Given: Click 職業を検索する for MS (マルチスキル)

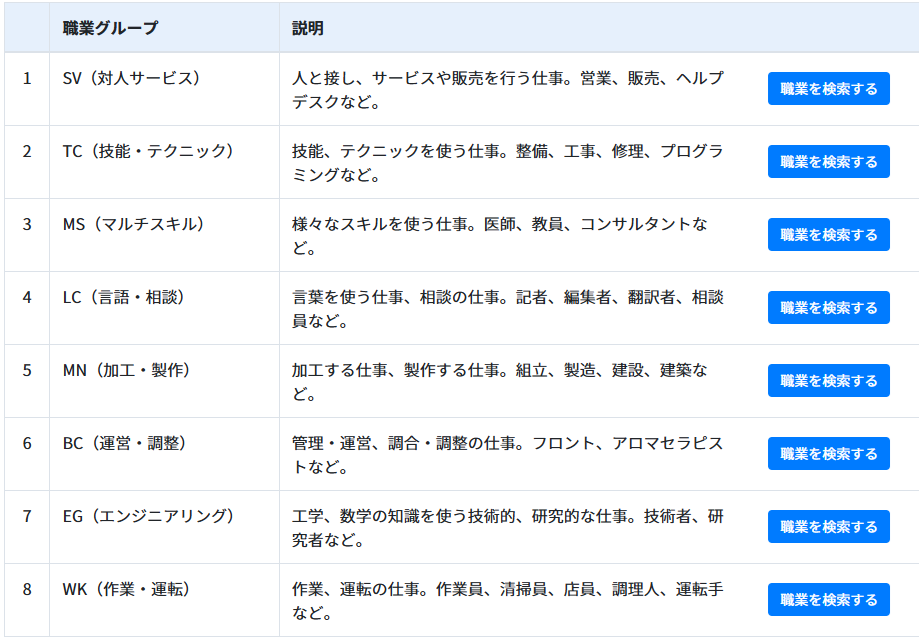Looking at the screenshot, I should click(x=828, y=234).
